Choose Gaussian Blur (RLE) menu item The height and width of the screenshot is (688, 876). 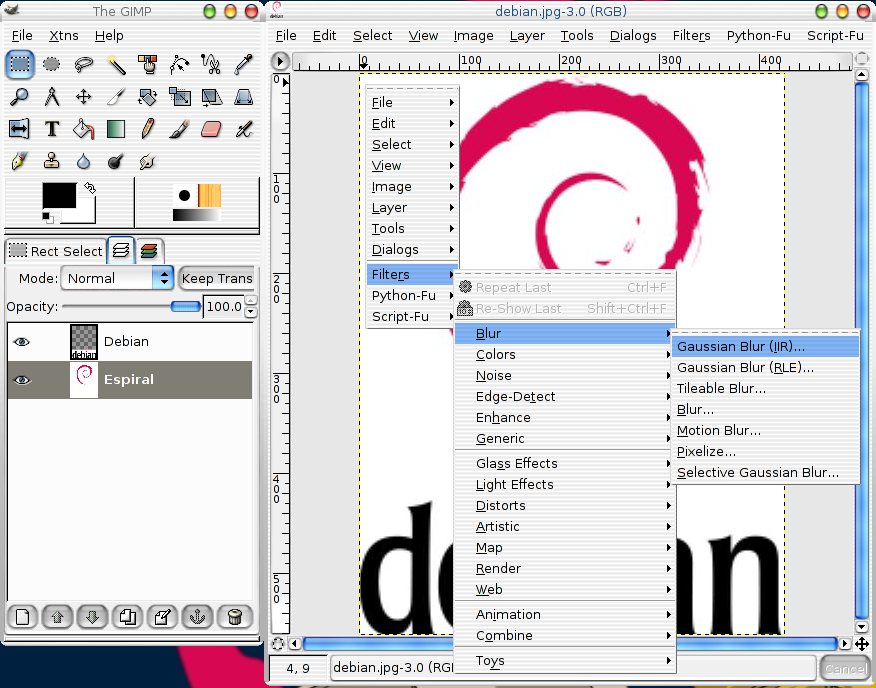click(x=764, y=368)
